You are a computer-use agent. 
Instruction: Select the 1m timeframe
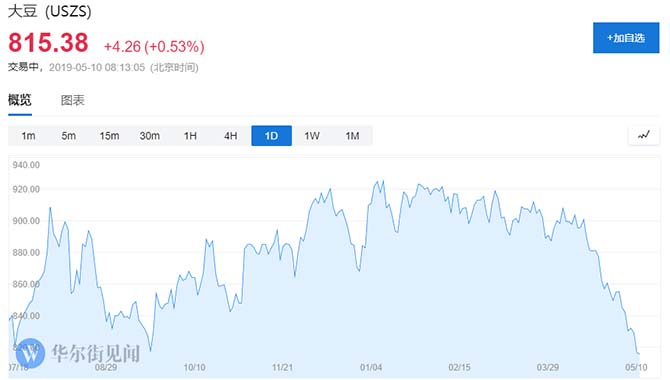click(28, 136)
